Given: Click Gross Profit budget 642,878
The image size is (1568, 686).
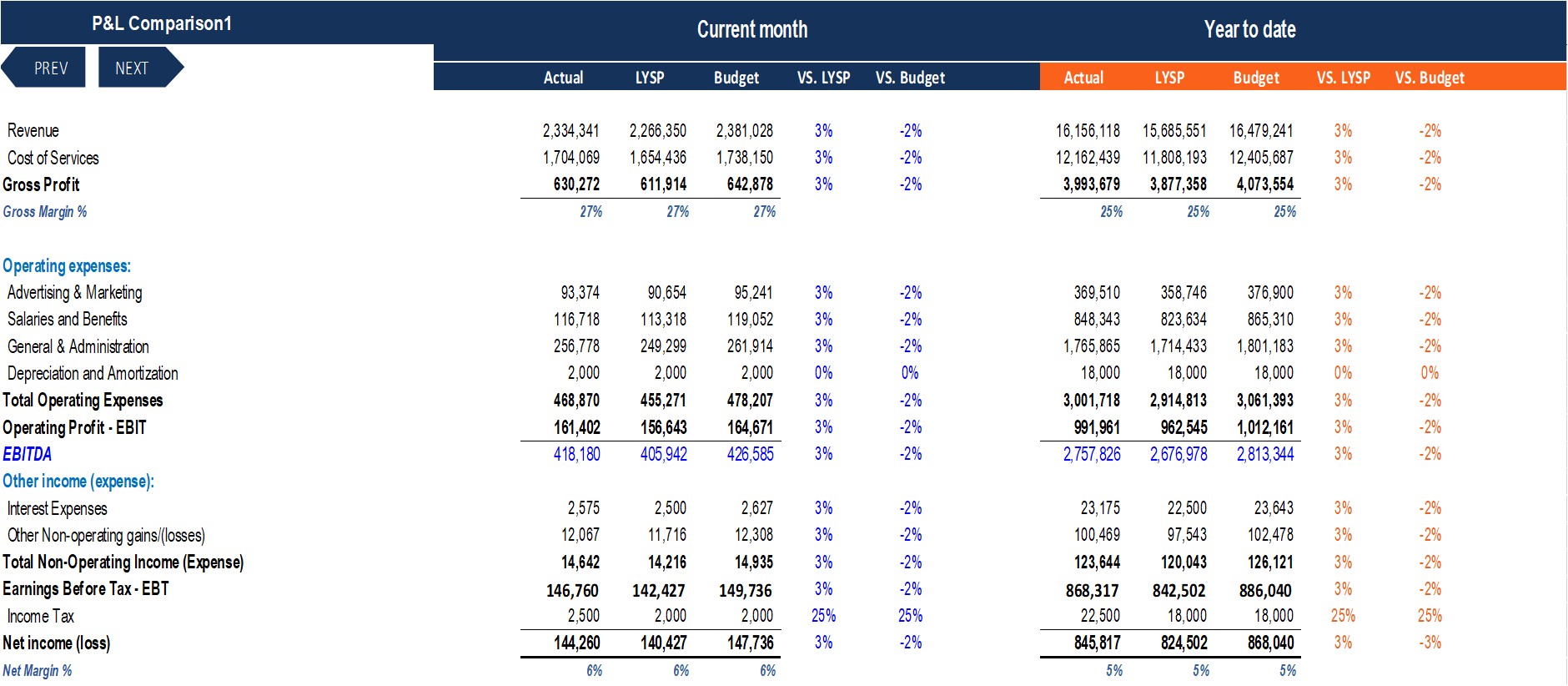Looking at the screenshot, I should pos(750,184).
